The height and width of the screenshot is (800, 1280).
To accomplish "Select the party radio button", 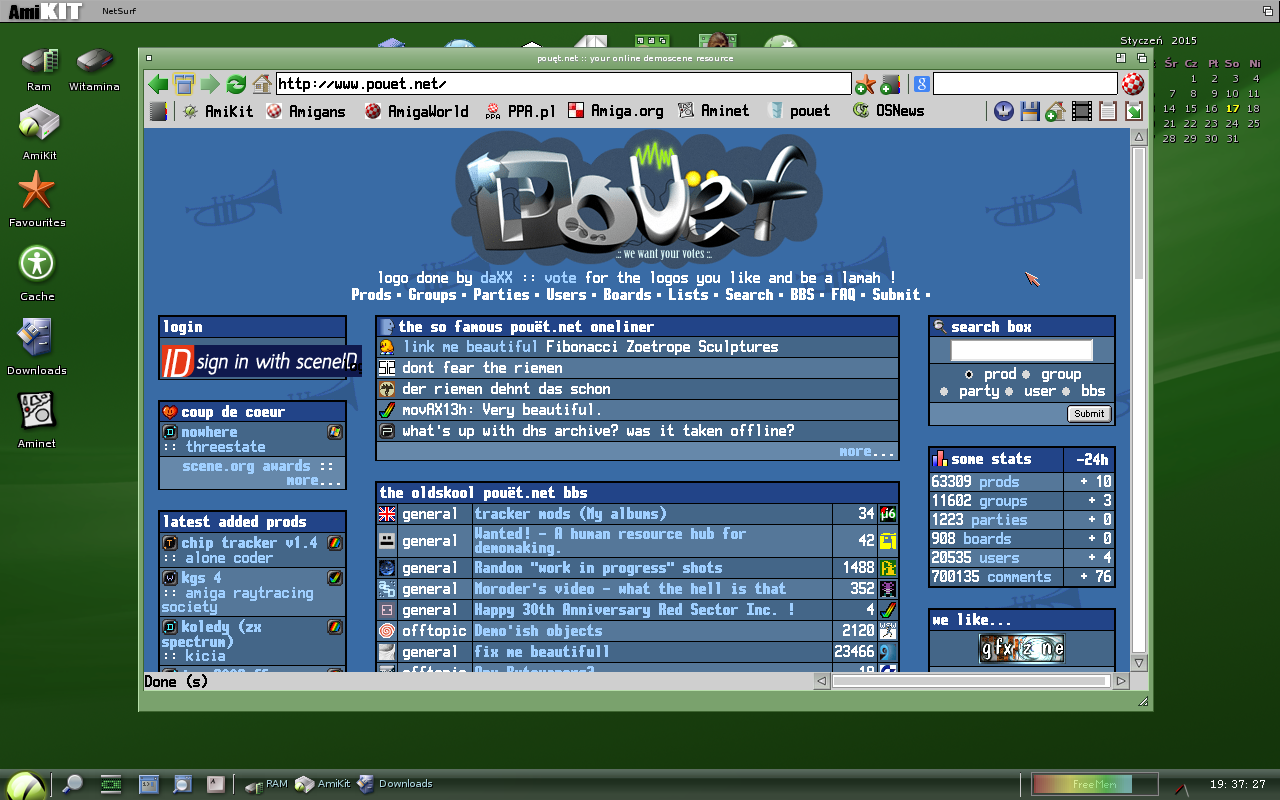I will 944,391.
